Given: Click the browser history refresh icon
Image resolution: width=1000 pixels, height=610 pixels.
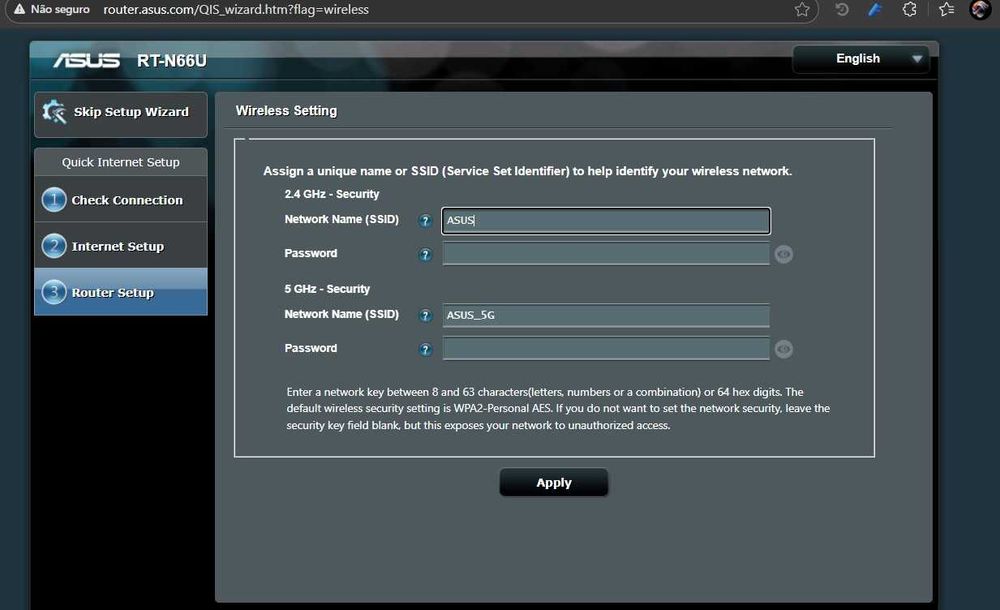Looking at the screenshot, I should pos(842,10).
